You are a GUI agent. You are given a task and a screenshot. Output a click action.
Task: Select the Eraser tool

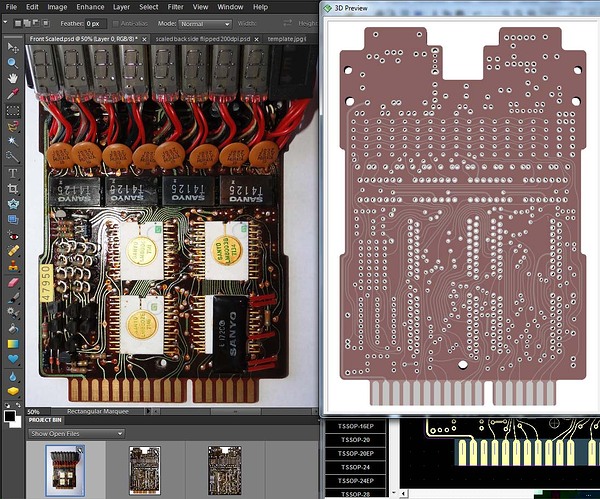13,282
